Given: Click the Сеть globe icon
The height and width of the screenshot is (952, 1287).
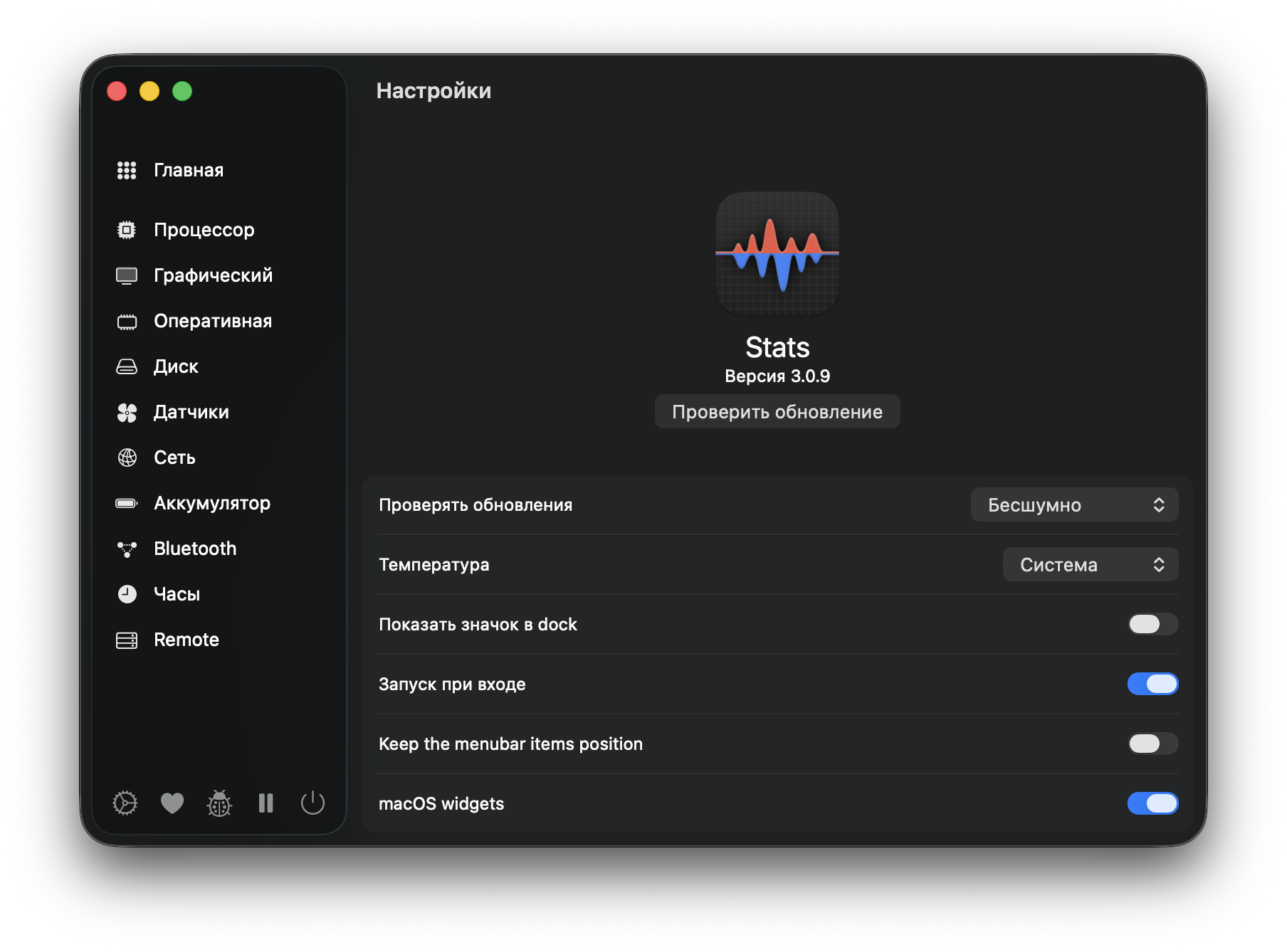Looking at the screenshot, I should tap(127, 458).
